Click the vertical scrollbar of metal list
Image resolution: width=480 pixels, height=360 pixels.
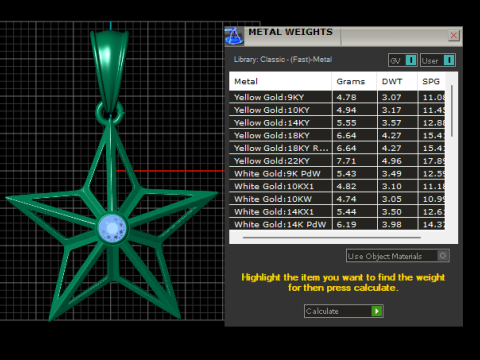pos(452,111)
